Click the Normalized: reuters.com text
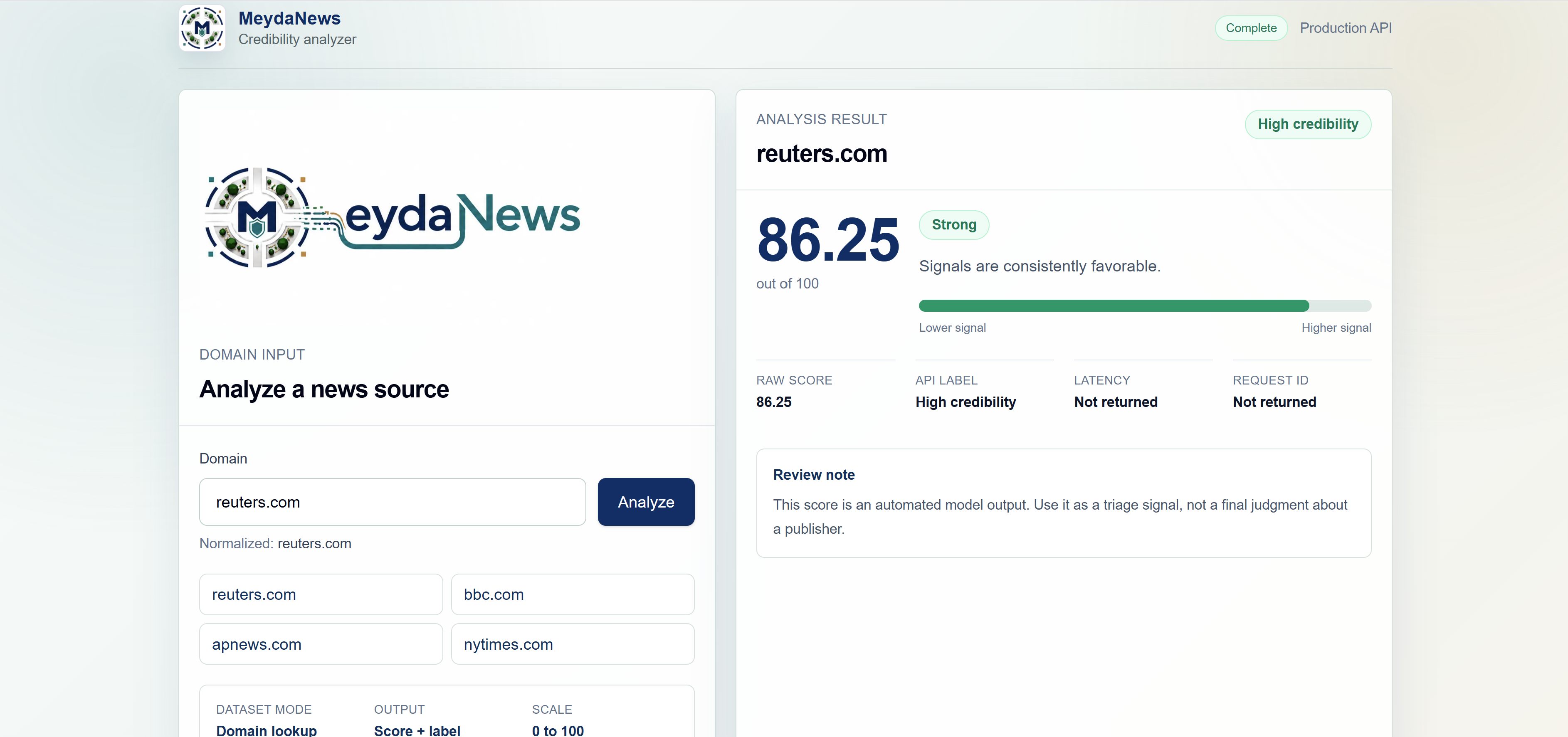The height and width of the screenshot is (737, 1568). 275,543
